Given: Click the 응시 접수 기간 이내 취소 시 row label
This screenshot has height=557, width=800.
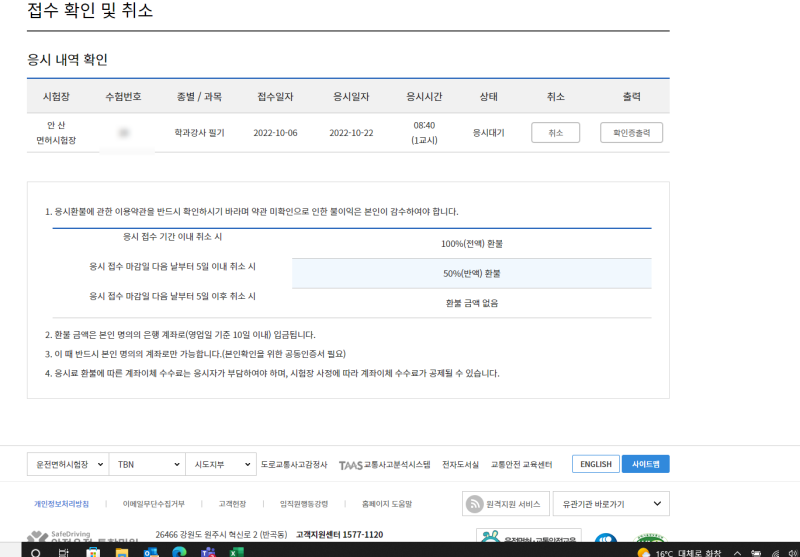Looking at the screenshot, I should 172,237.
